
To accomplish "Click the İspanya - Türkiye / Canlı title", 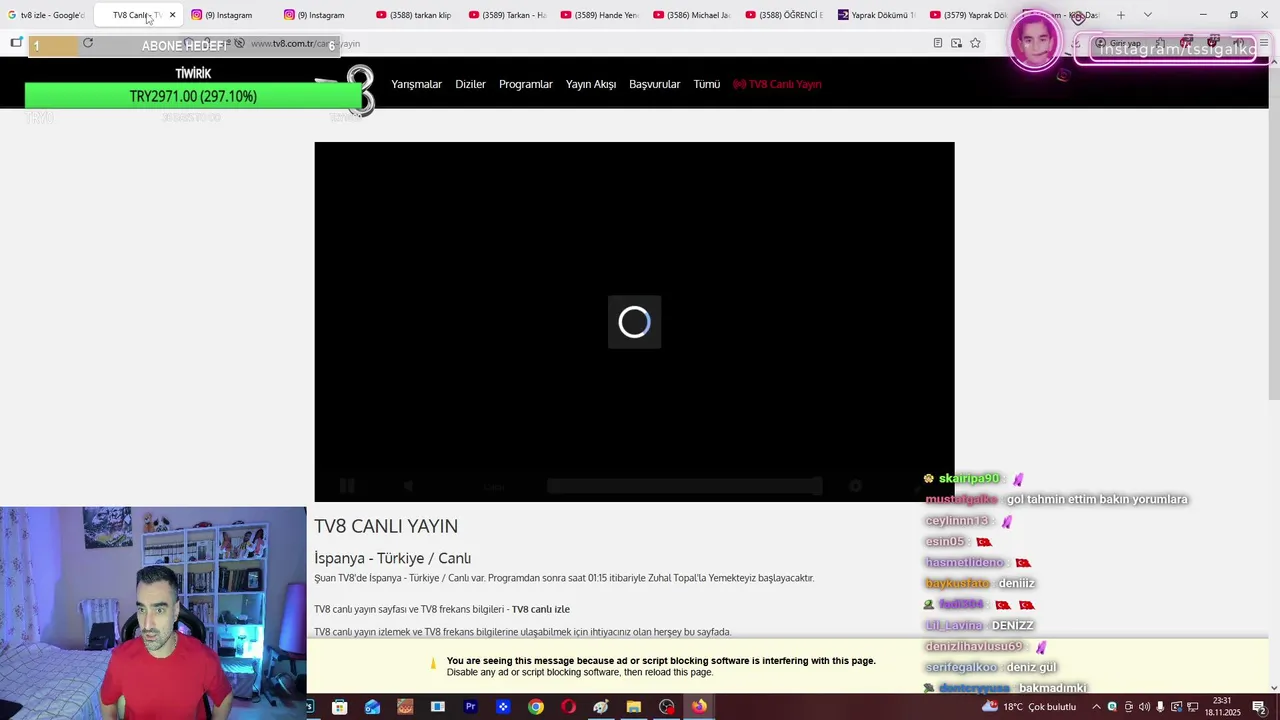I will (x=392, y=558).
